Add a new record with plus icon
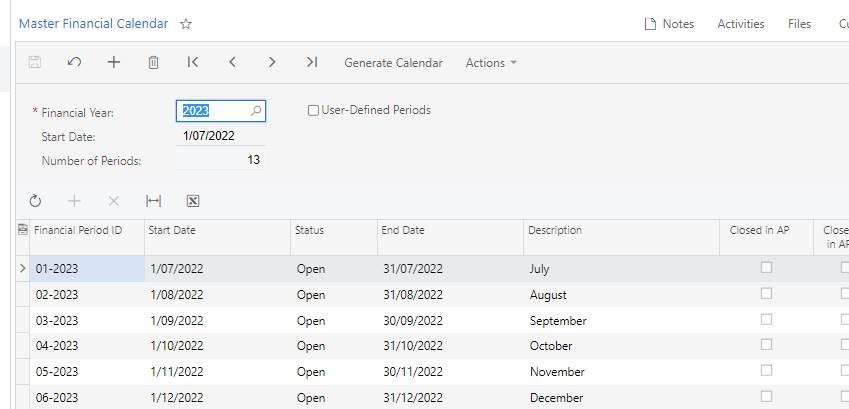This screenshot has width=849, height=409. 113,62
